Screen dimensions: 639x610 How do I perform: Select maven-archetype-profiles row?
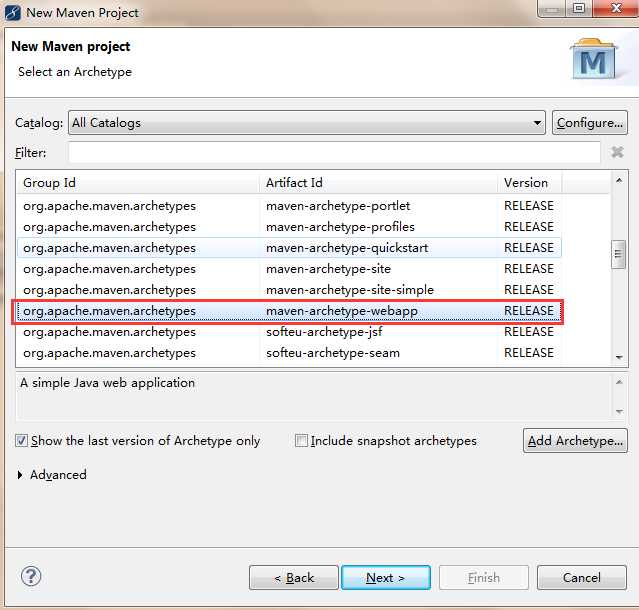pyautogui.click(x=289, y=227)
